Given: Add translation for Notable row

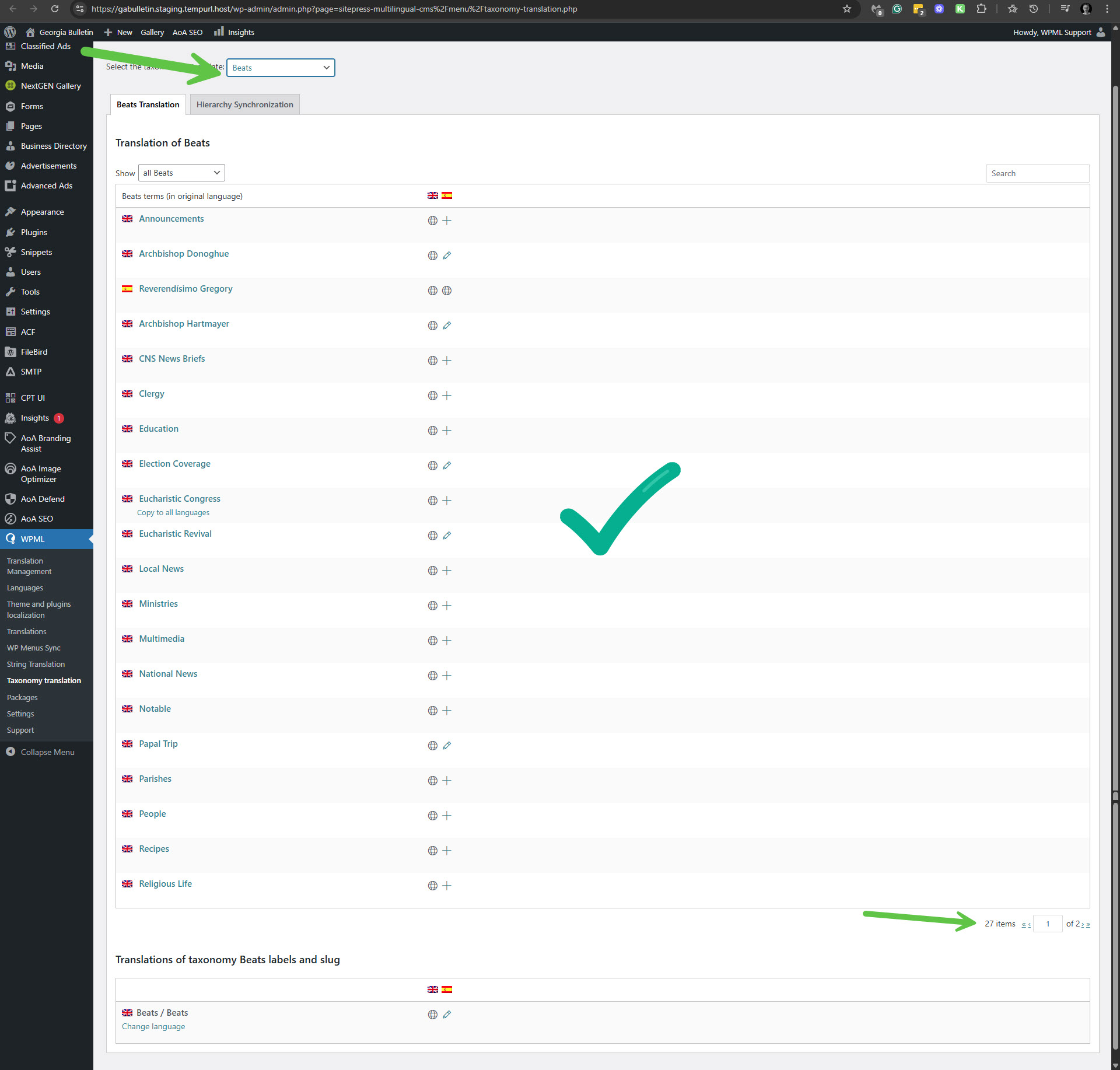Looking at the screenshot, I should [447, 711].
